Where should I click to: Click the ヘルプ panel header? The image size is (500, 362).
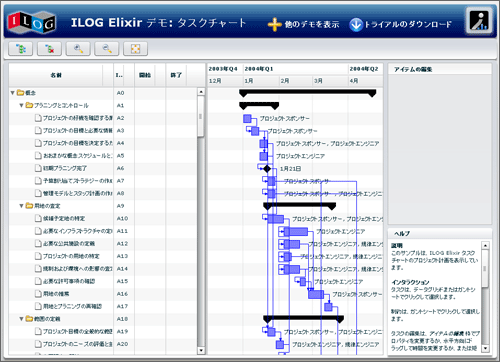tap(440, 233)
